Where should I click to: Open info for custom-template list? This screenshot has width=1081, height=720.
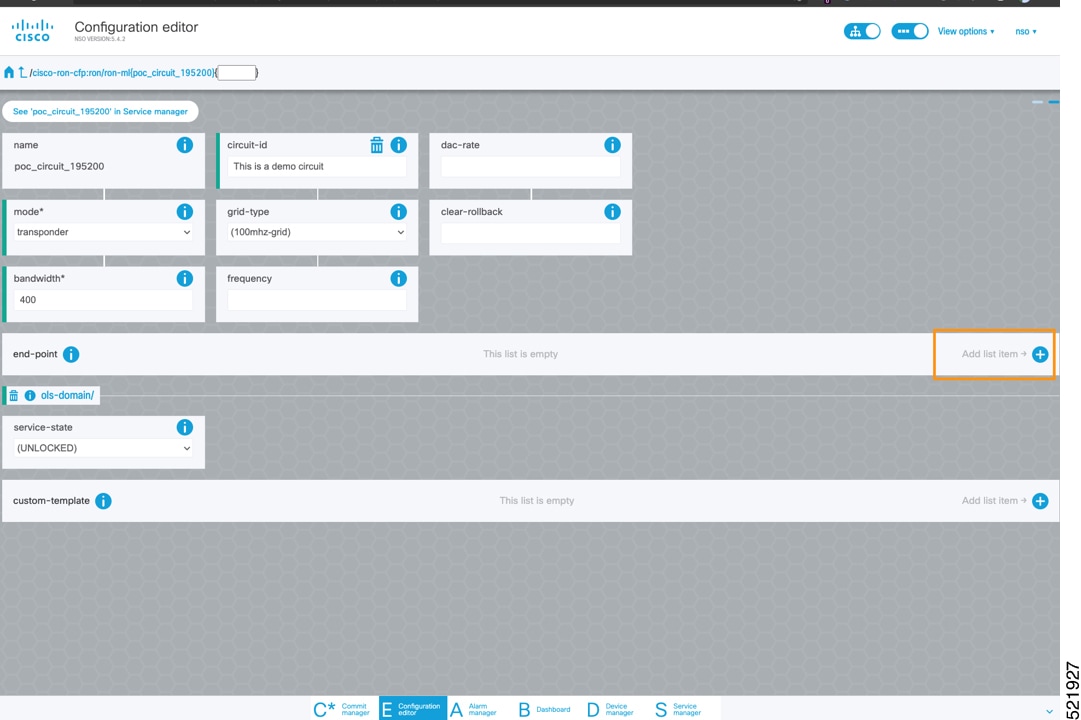coord(103,501)
